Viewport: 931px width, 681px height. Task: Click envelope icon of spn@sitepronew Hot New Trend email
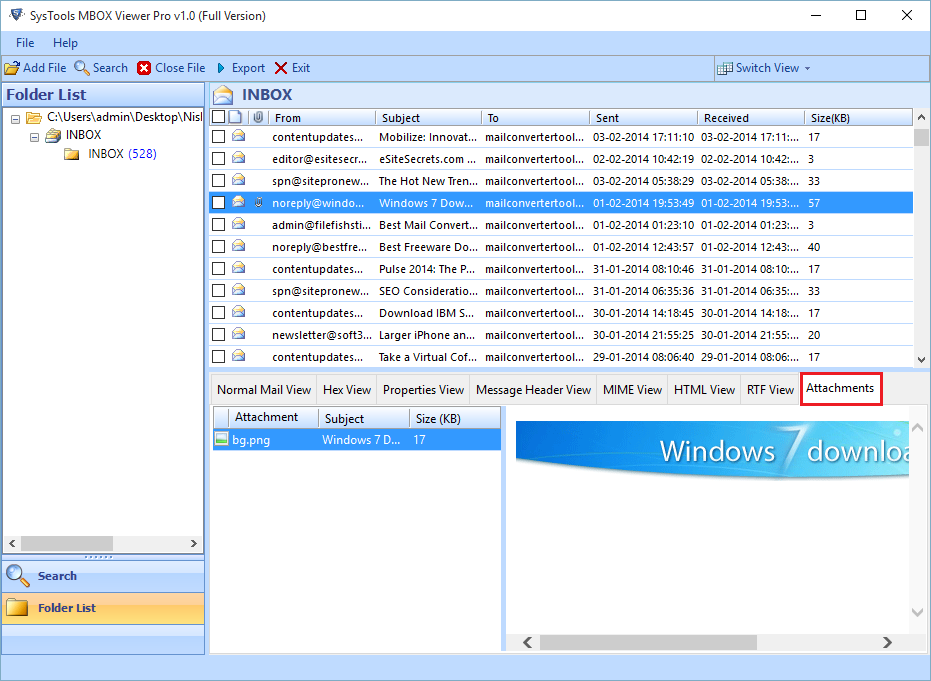pyautogui.click(x=239, y=180)
